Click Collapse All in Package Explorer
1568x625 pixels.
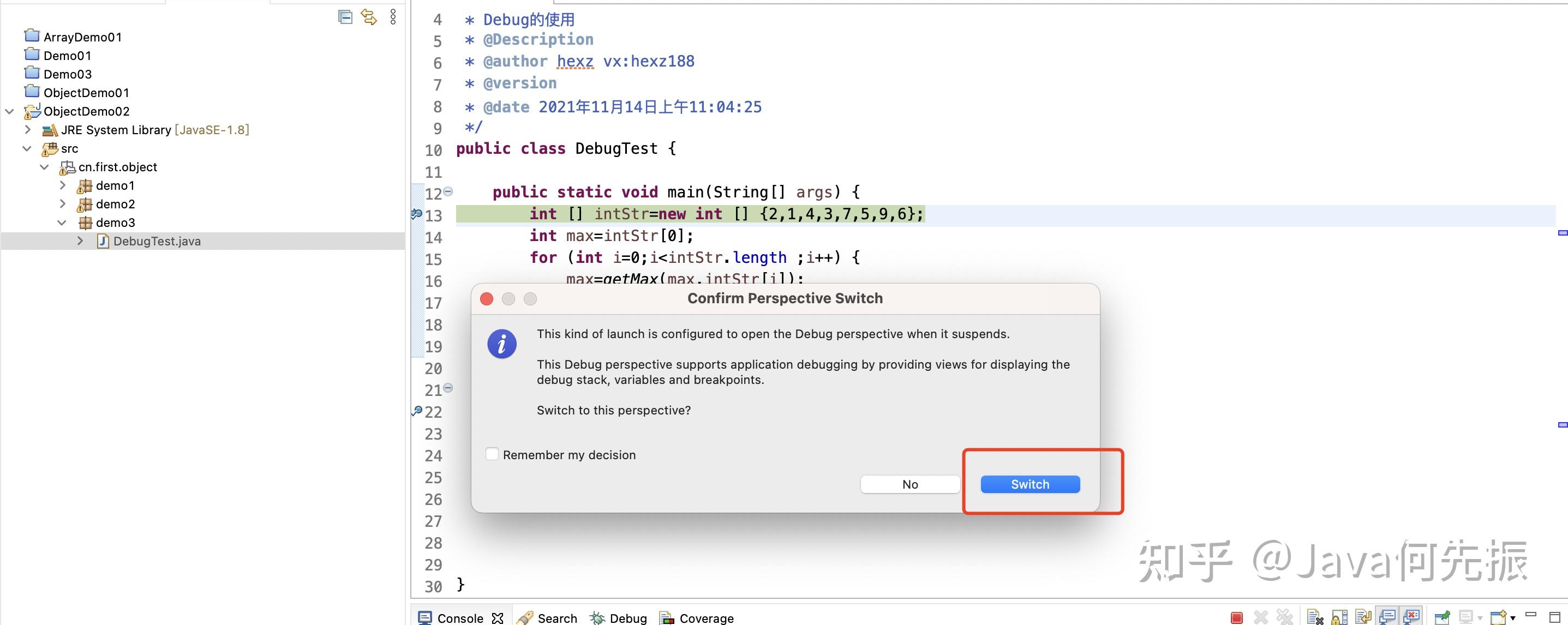coord(345,17)
